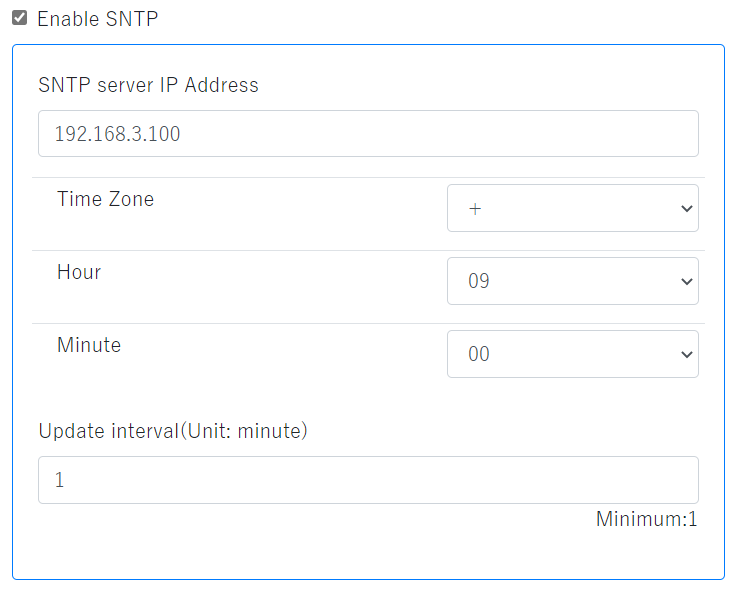
Task: Click the Hour dropdown chevron arrow
Action: (x=686, y=281)
